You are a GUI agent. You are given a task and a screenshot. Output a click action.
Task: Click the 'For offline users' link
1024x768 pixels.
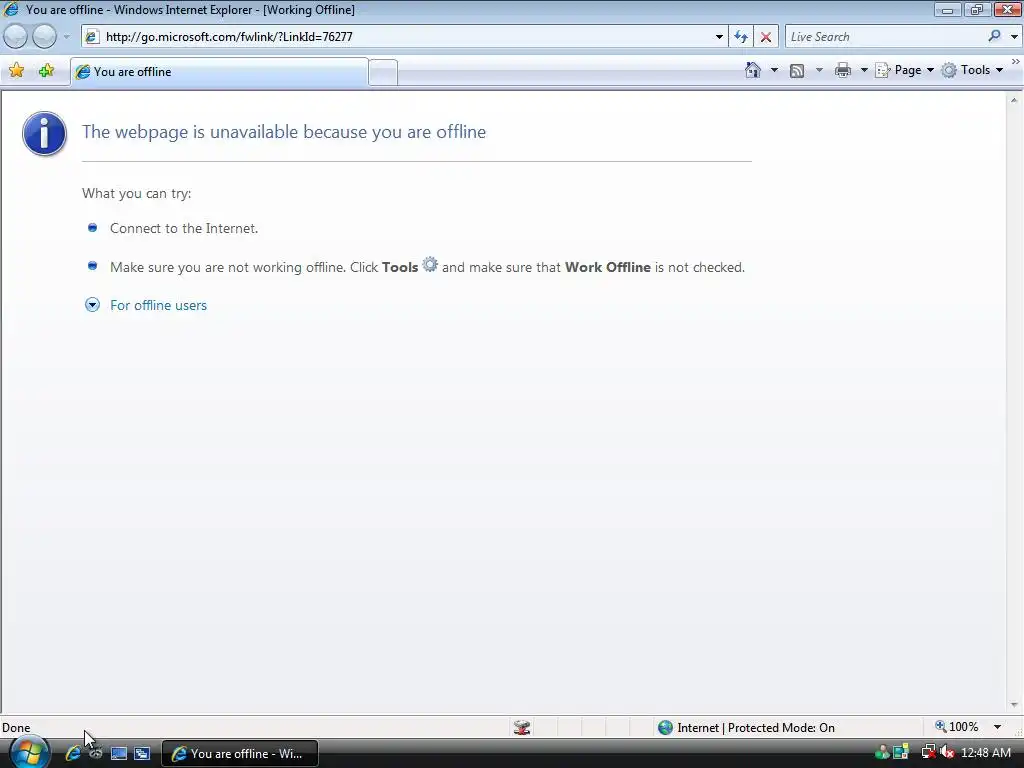click(x=158, y=305)
